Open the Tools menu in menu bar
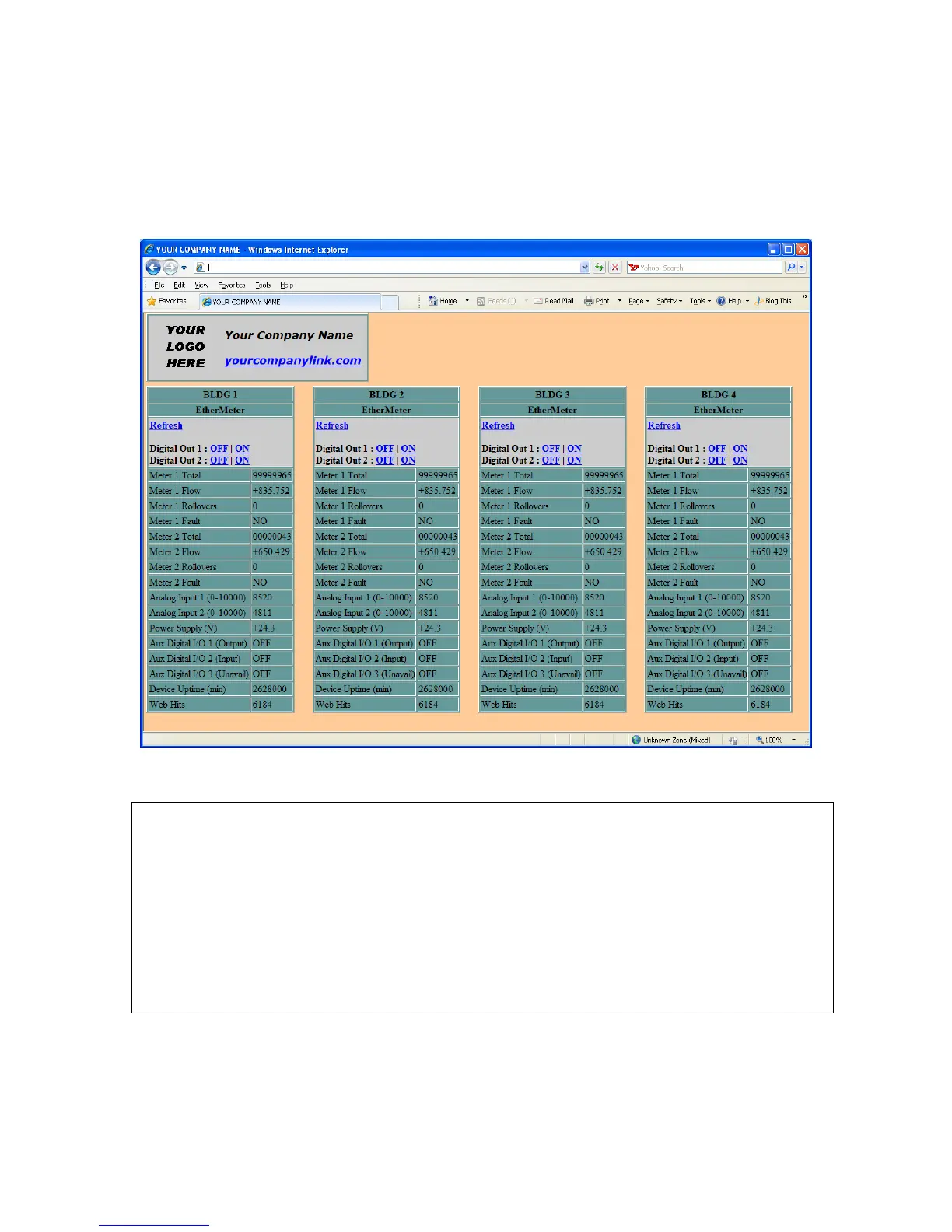The image size is (952, 1232). pos(263,285)
